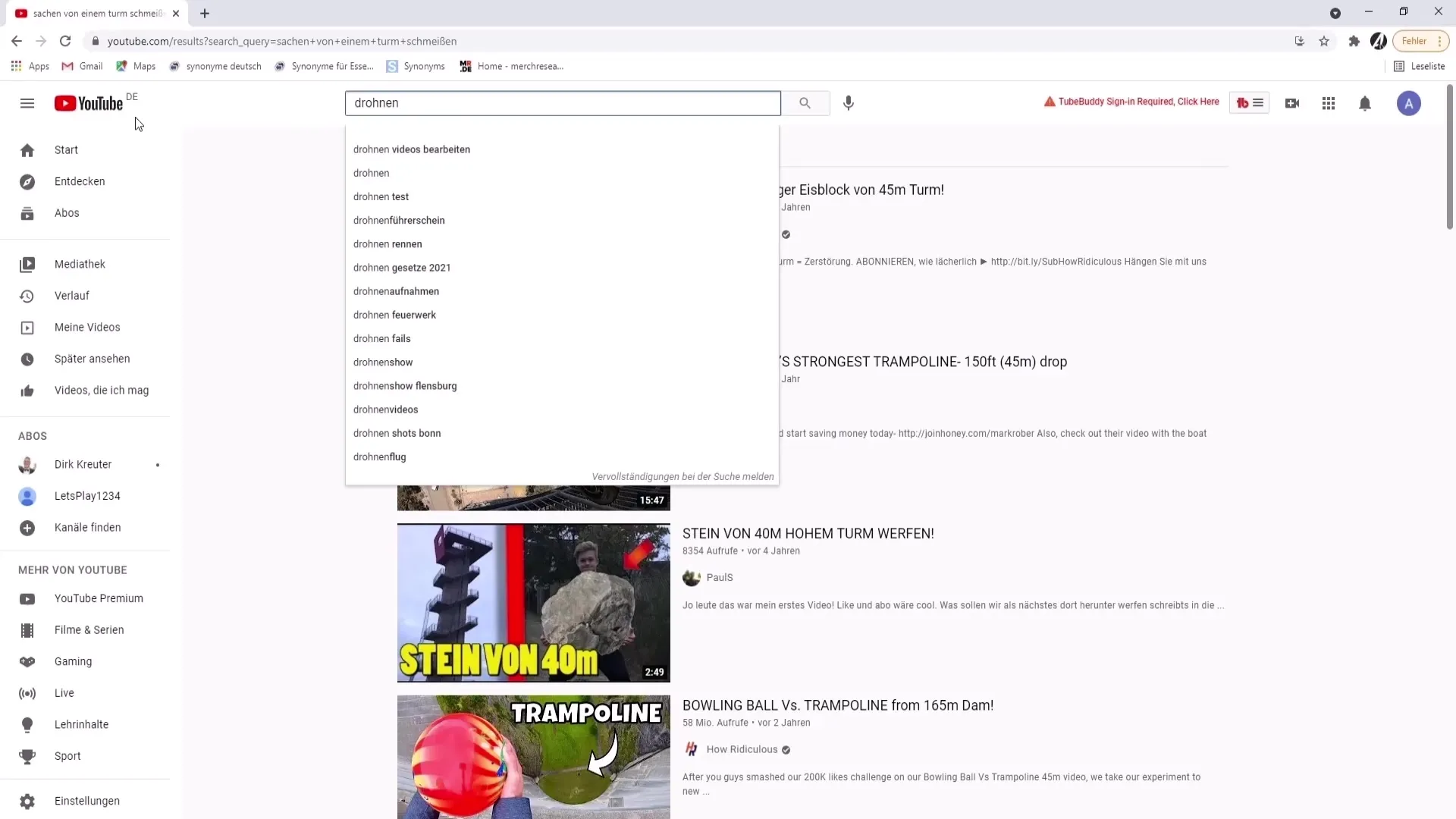Open Abos in sidebar
1456x819 pixels.
[x=85, y=213]
